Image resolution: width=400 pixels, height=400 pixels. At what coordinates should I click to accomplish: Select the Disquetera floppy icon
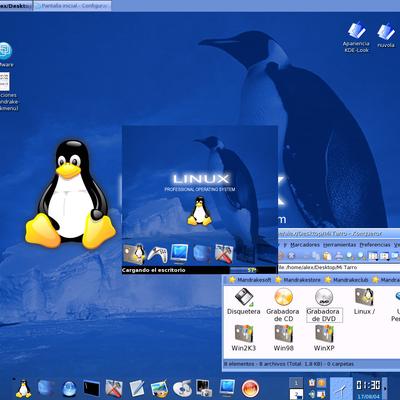pos(244,302)
